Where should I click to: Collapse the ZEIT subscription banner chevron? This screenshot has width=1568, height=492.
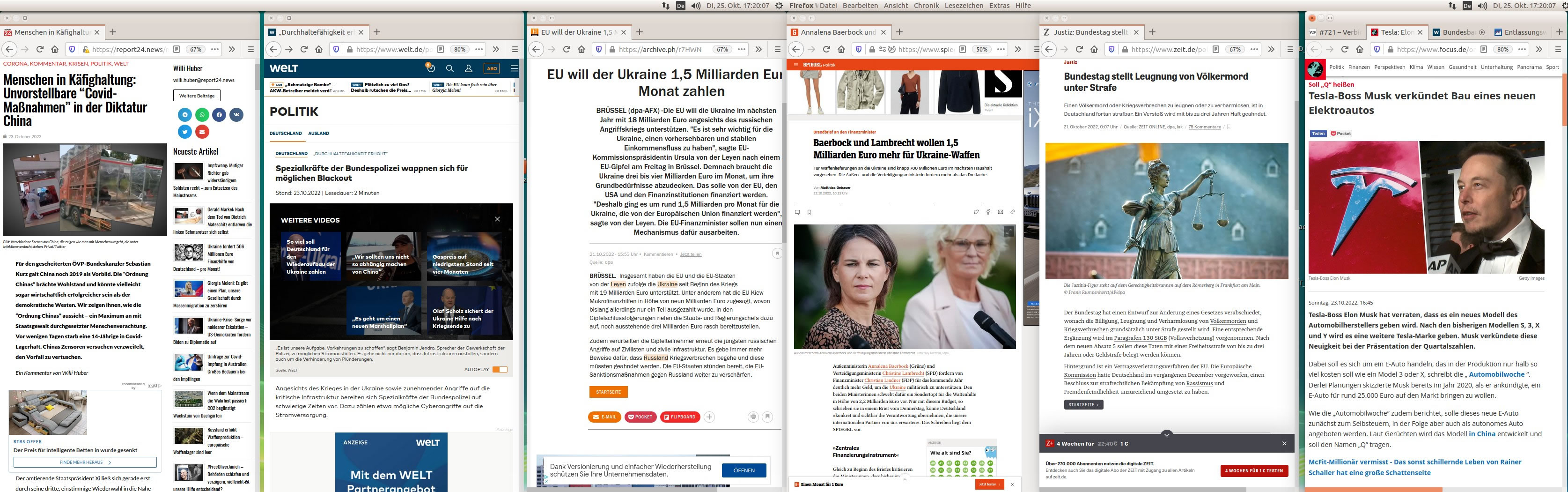[x=1166, y=434]
